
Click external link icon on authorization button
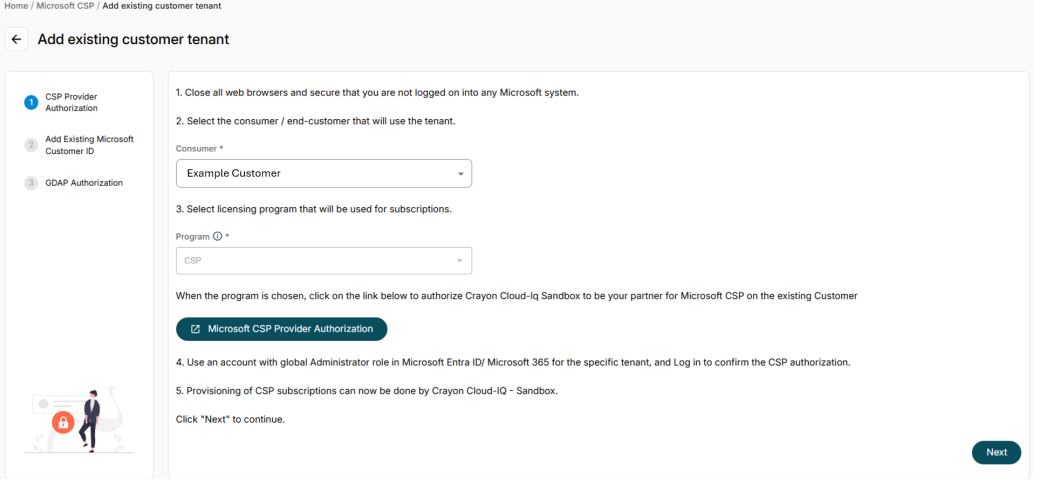pos(195,329)
